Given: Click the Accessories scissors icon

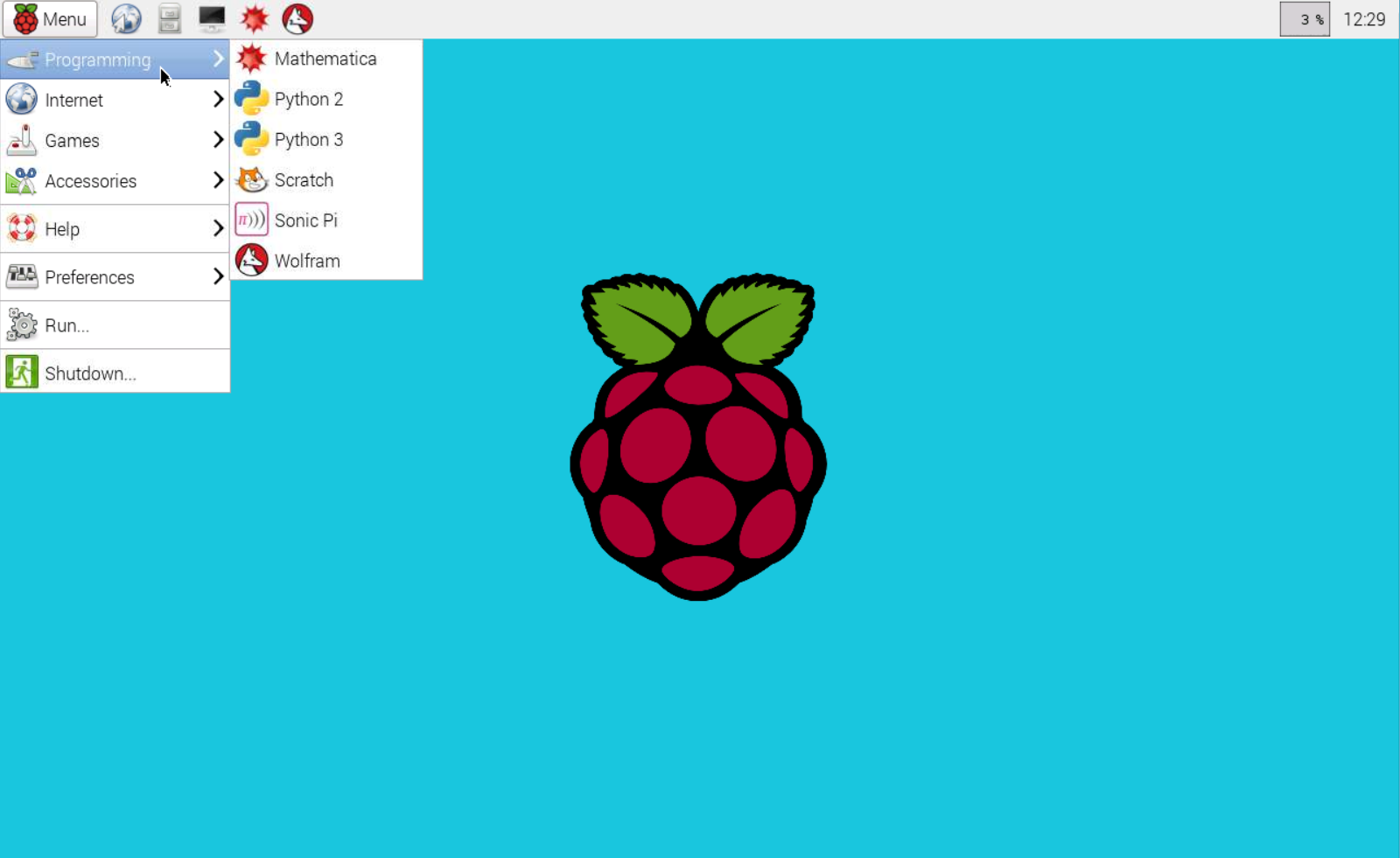Looking at the screenshot, I should [22, 181].
